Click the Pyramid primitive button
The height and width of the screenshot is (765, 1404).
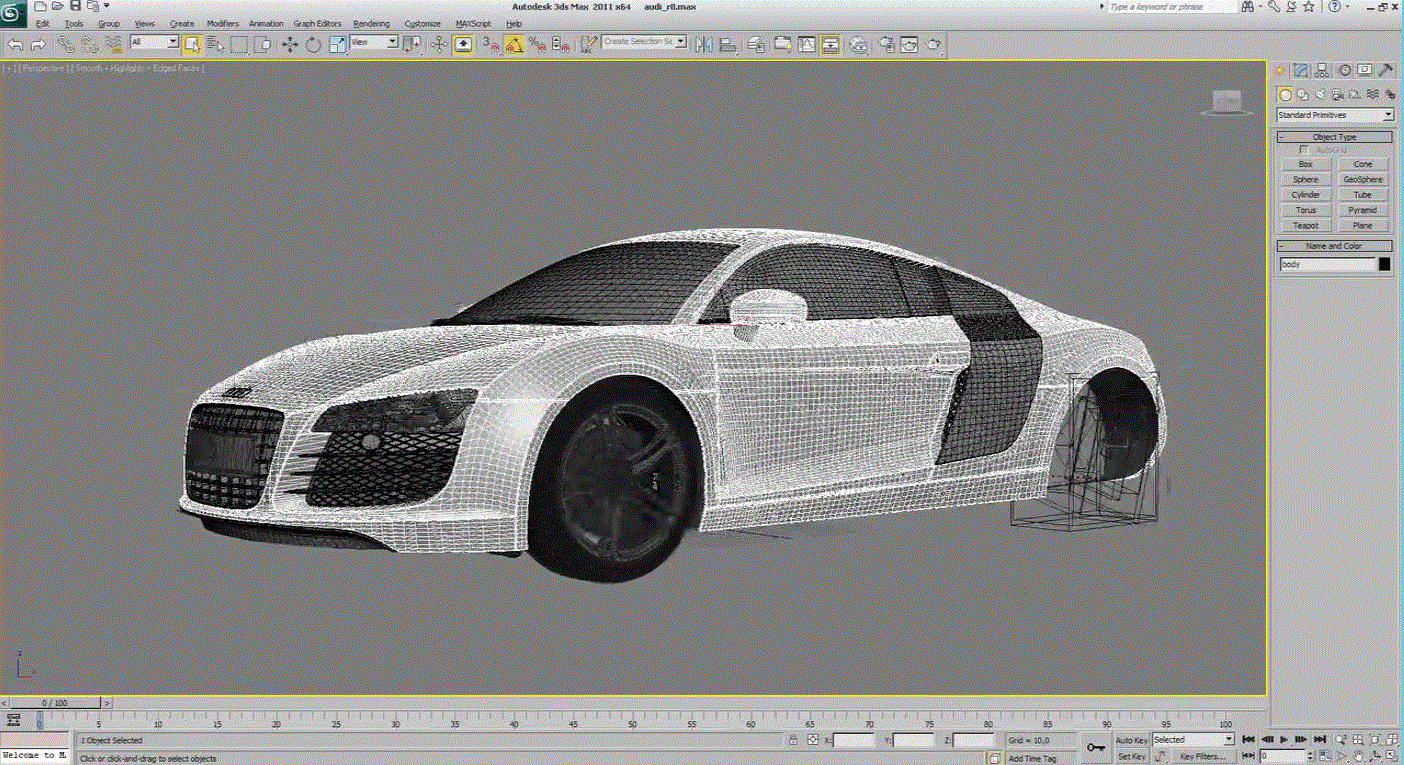[1363, 210]
